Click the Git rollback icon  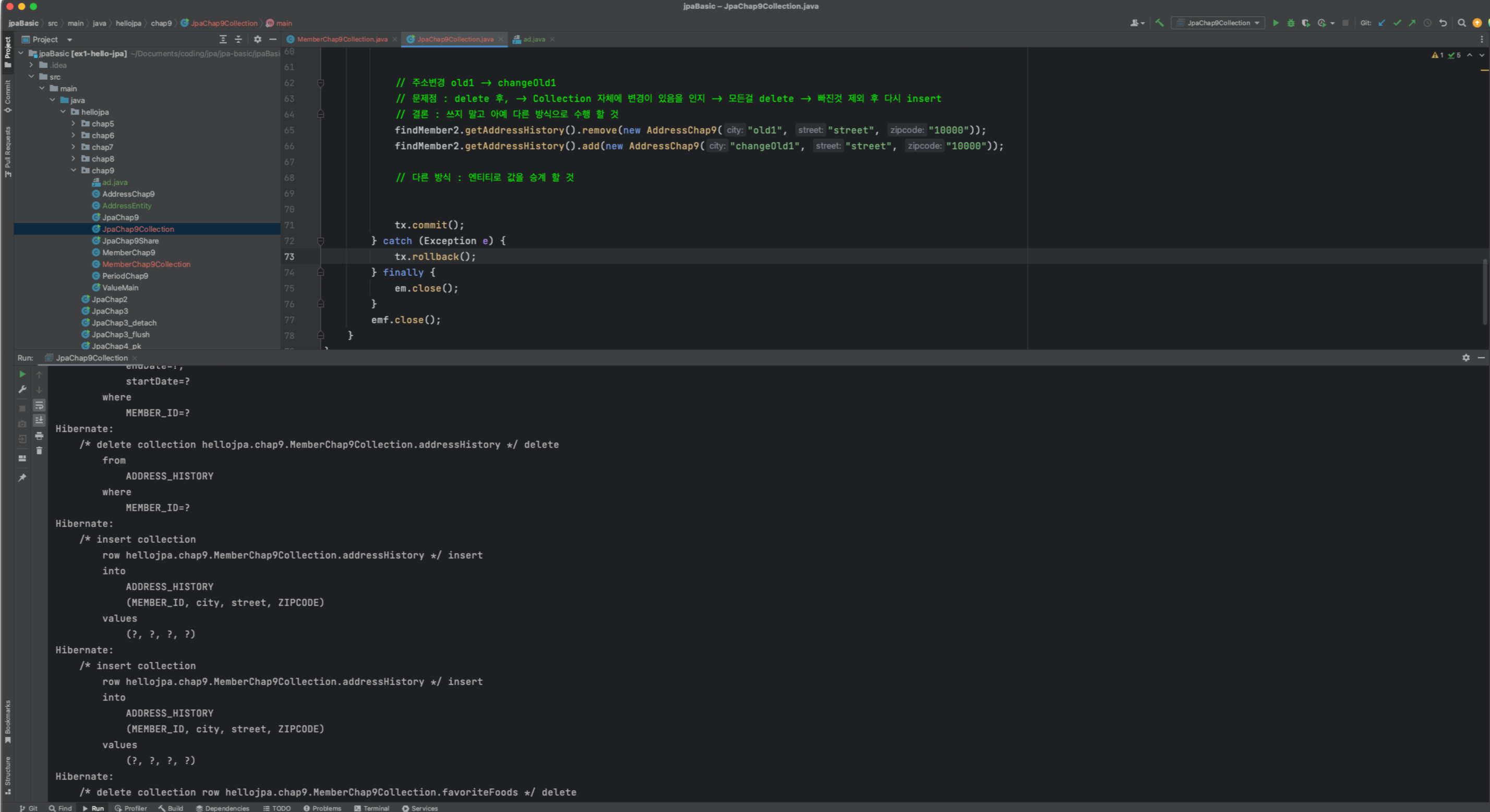(1443, 23)
